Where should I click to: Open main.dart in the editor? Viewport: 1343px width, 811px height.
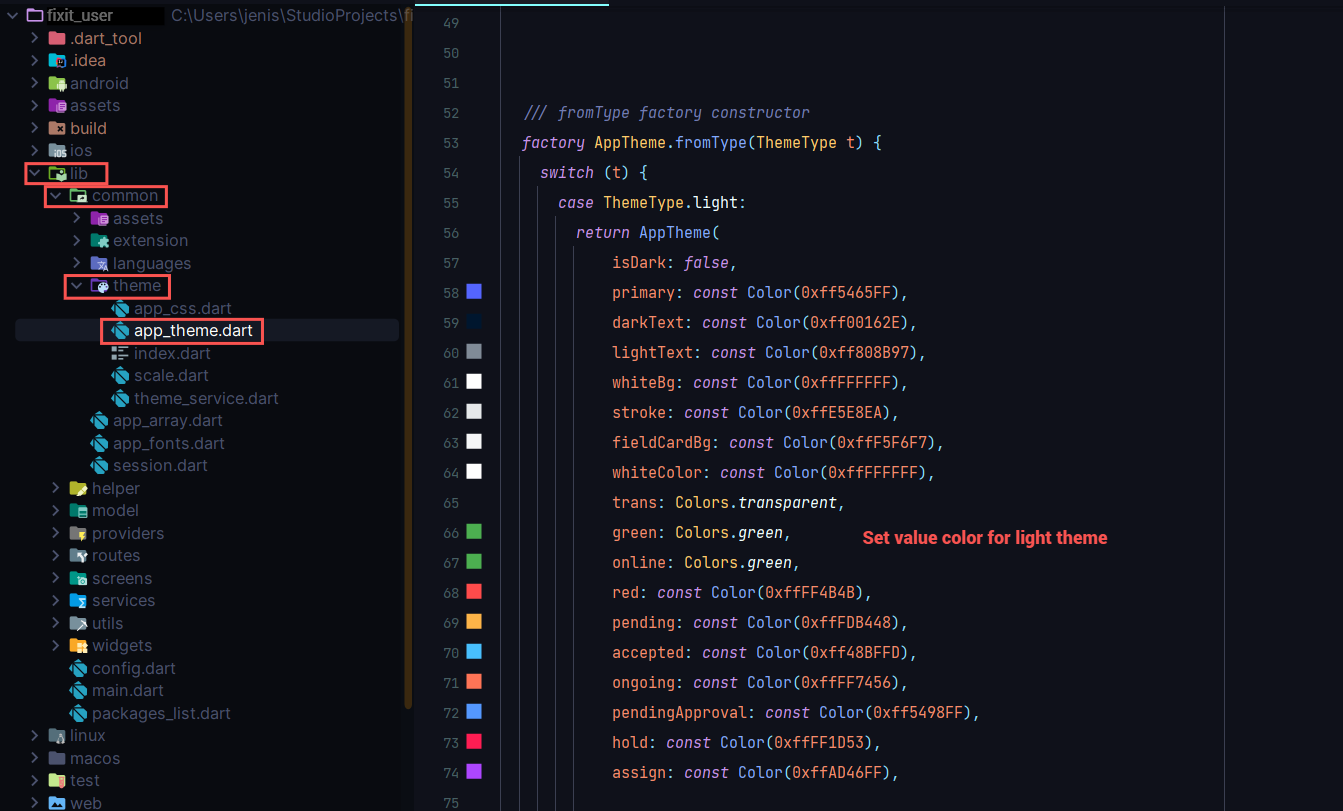pos(127,690)
